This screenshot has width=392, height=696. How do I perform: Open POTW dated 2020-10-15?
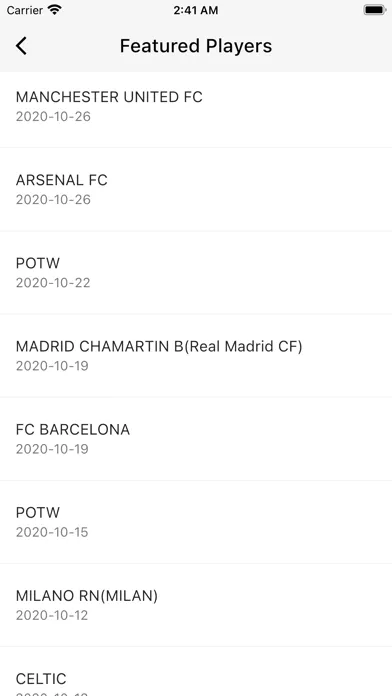pos(196,522)
